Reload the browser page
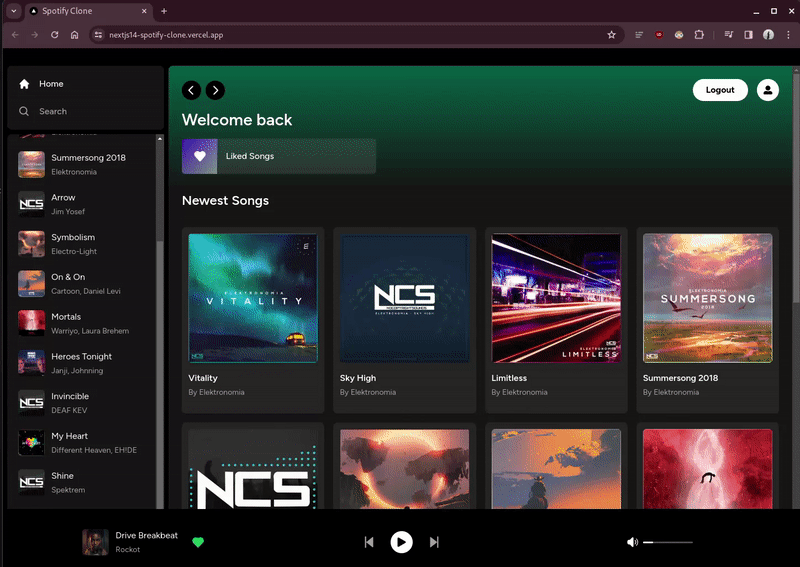The height and width of the screenshot is (567, 800). (55, 35)
